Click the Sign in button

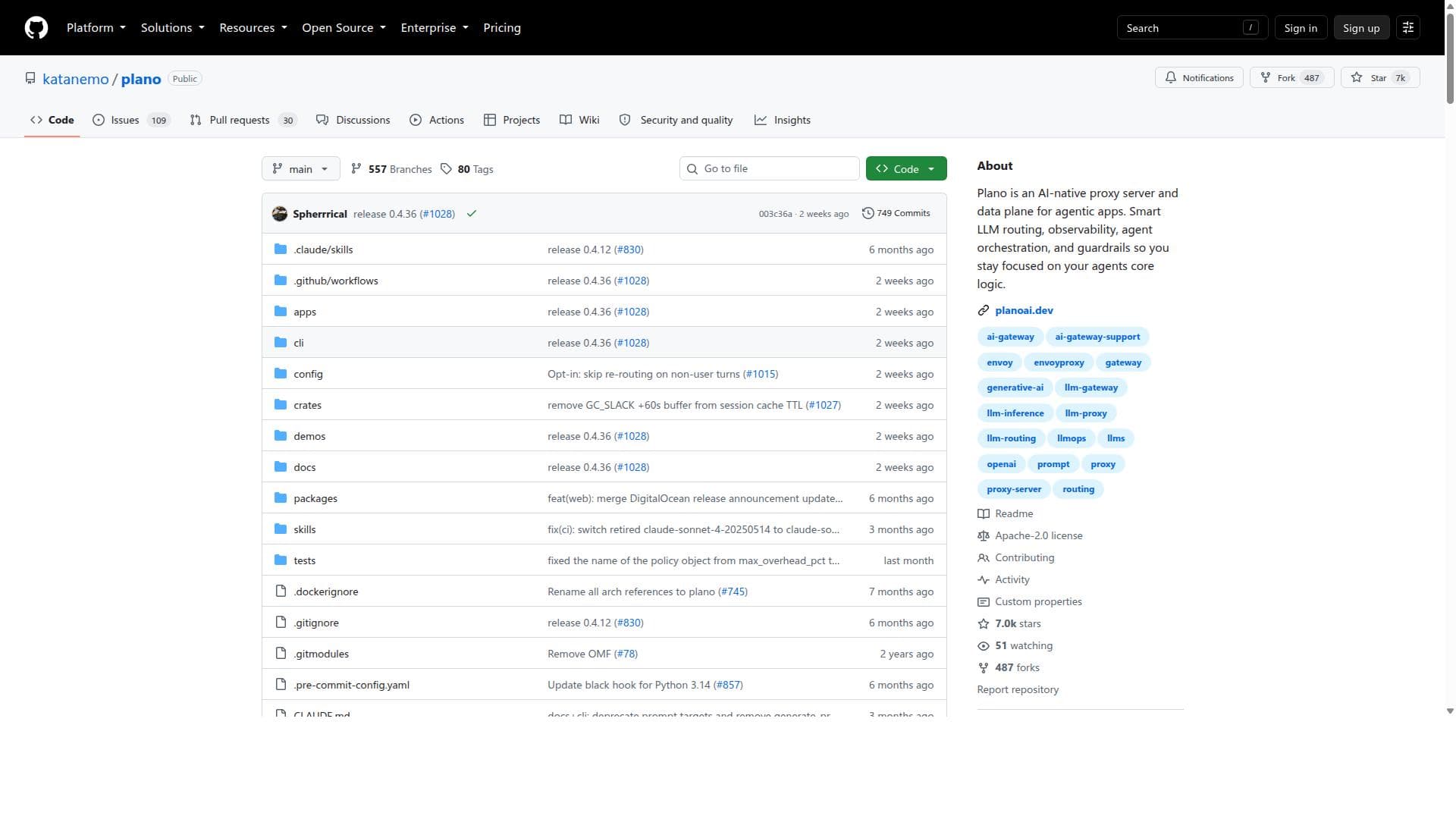coord(1301,28)
